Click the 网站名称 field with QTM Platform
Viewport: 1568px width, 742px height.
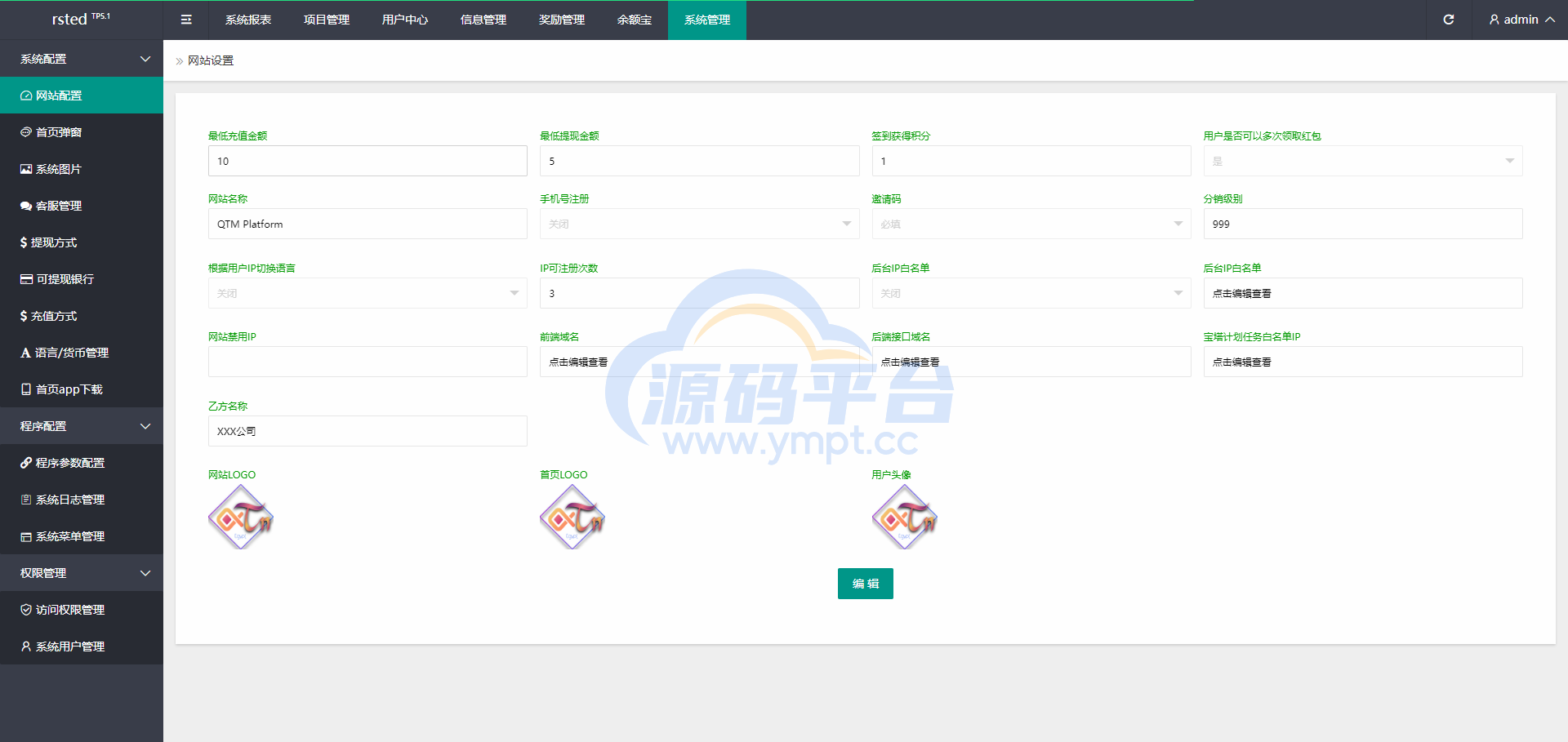(367, 224)
